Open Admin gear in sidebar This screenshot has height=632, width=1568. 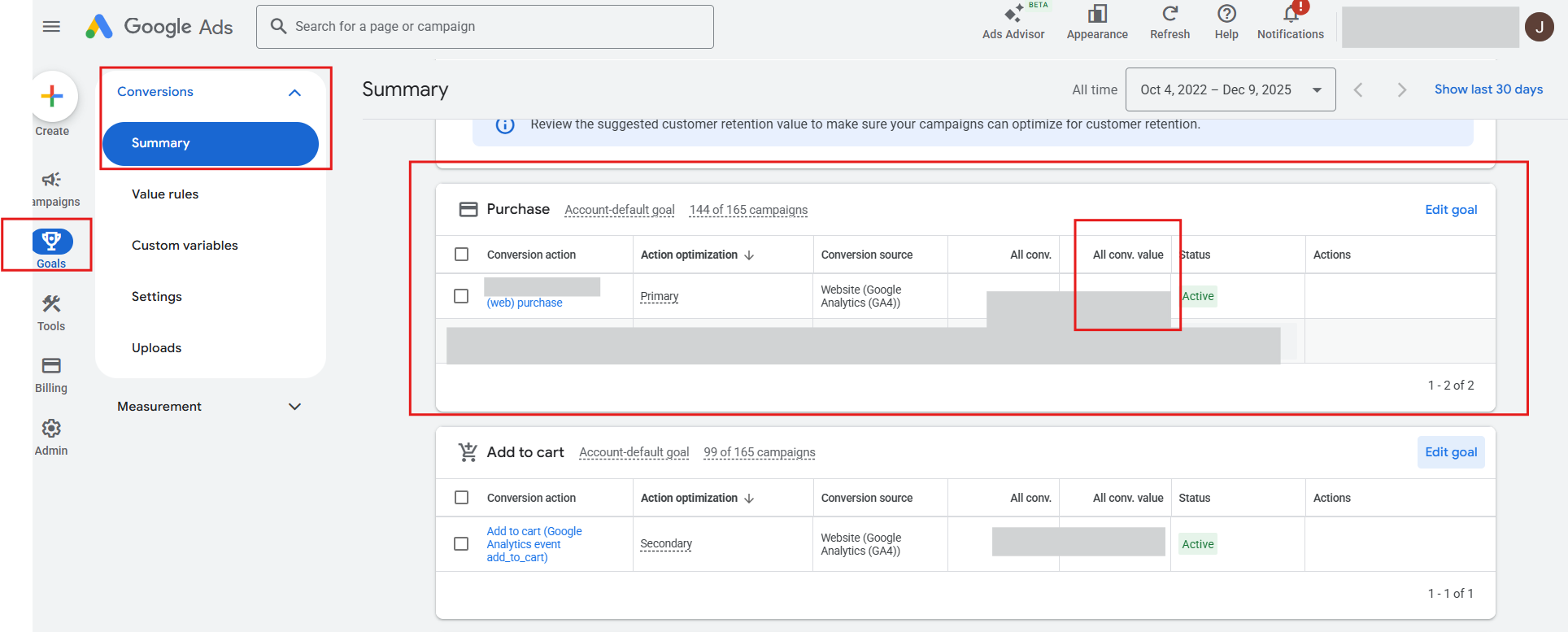click(x=51, y=438)
